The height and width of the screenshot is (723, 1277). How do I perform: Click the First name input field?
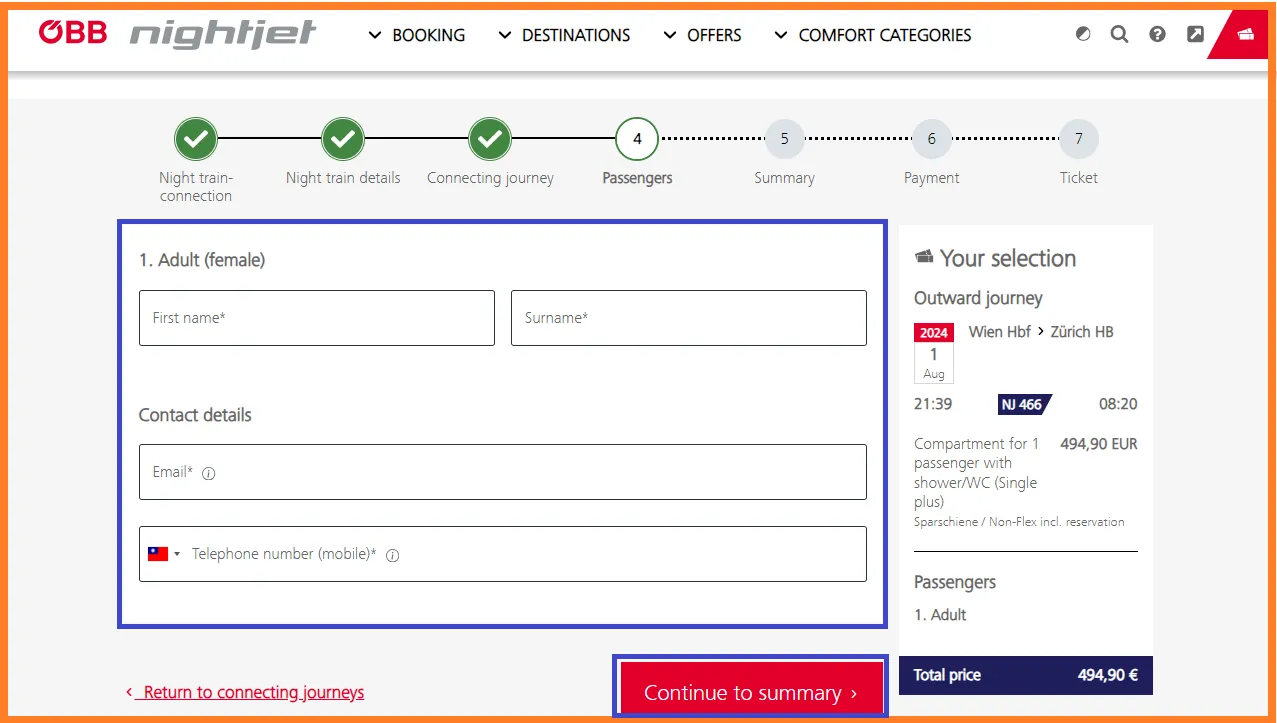[316, 317]
